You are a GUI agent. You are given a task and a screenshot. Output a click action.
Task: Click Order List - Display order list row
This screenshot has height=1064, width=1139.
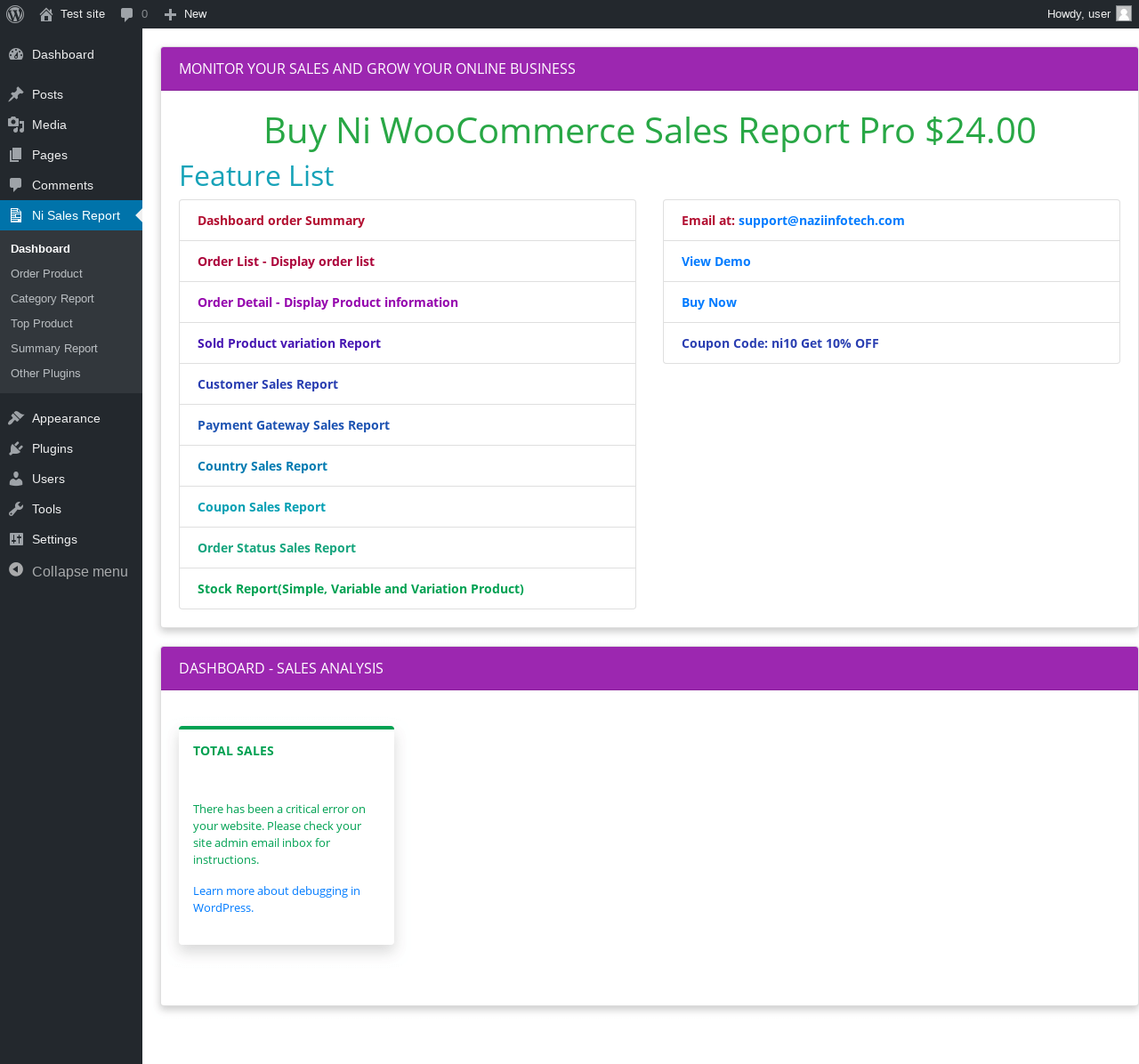408,262
